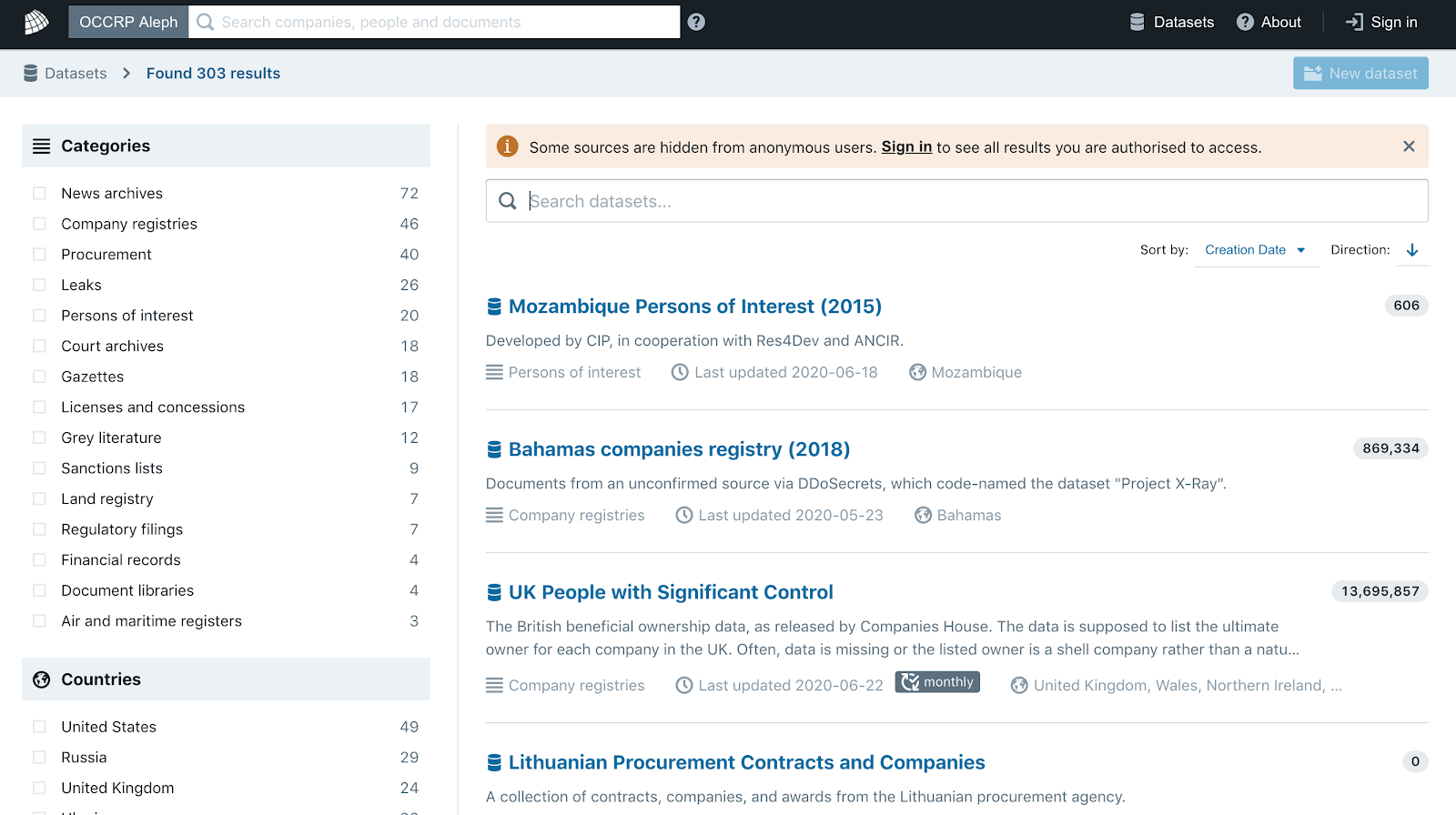Click the OCCRP Aleph logo icon

pos(36,22)
